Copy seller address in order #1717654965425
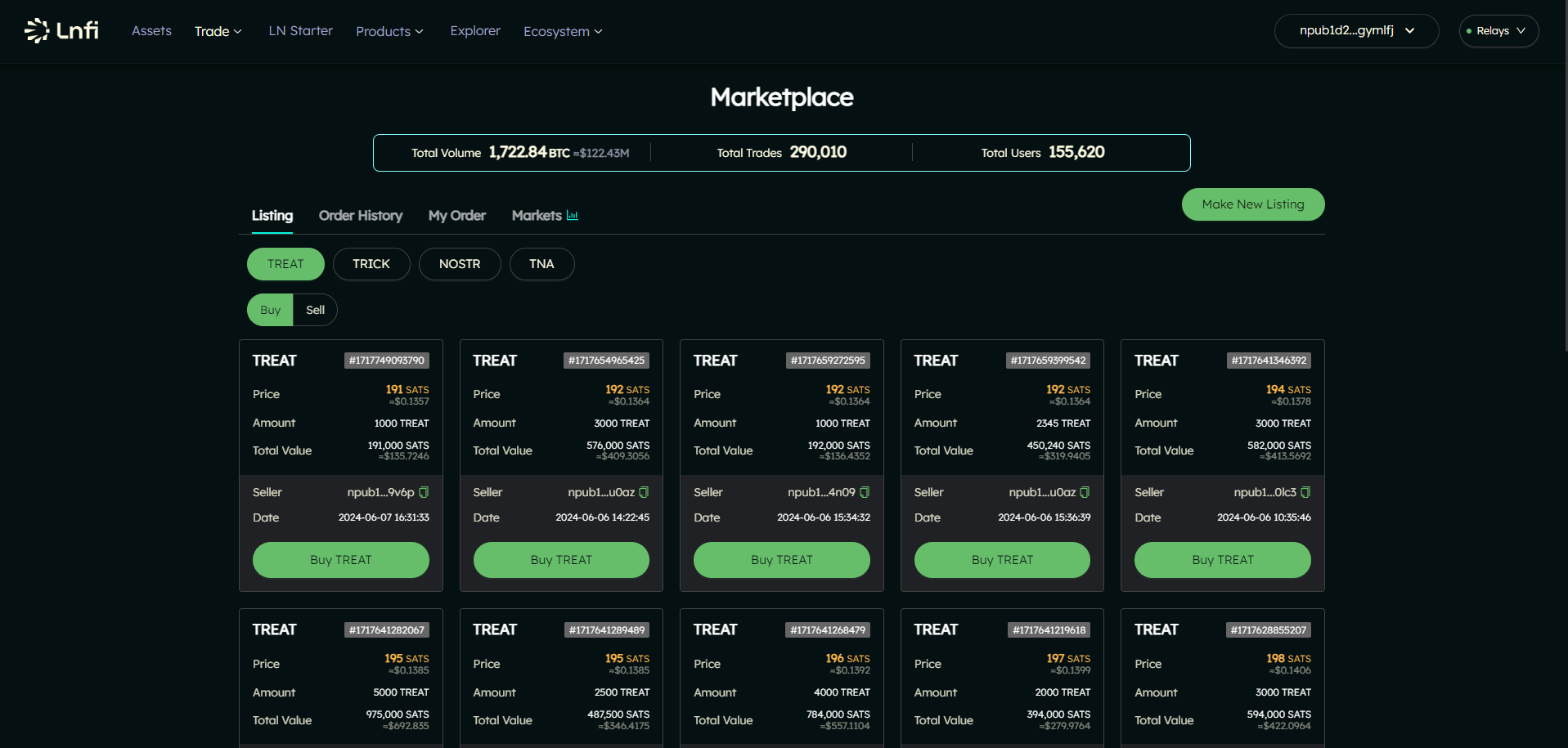Image resolution: width=1568 pixels, height=748 pixels. tap(644, 492)
